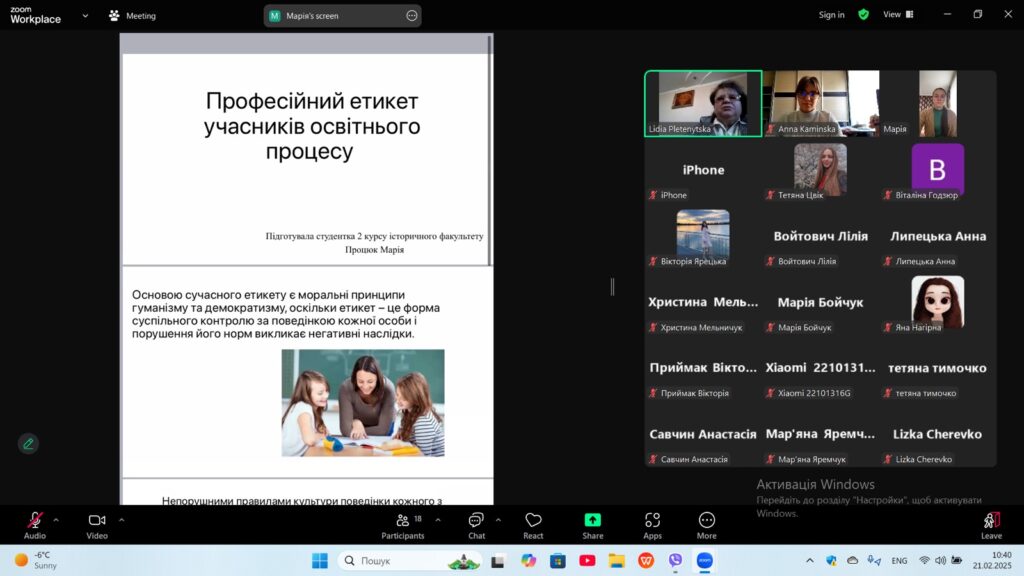Viewport: 1024px width, 576px height.
Task: Expand the Video settings caret
Action: coord(121,519)
